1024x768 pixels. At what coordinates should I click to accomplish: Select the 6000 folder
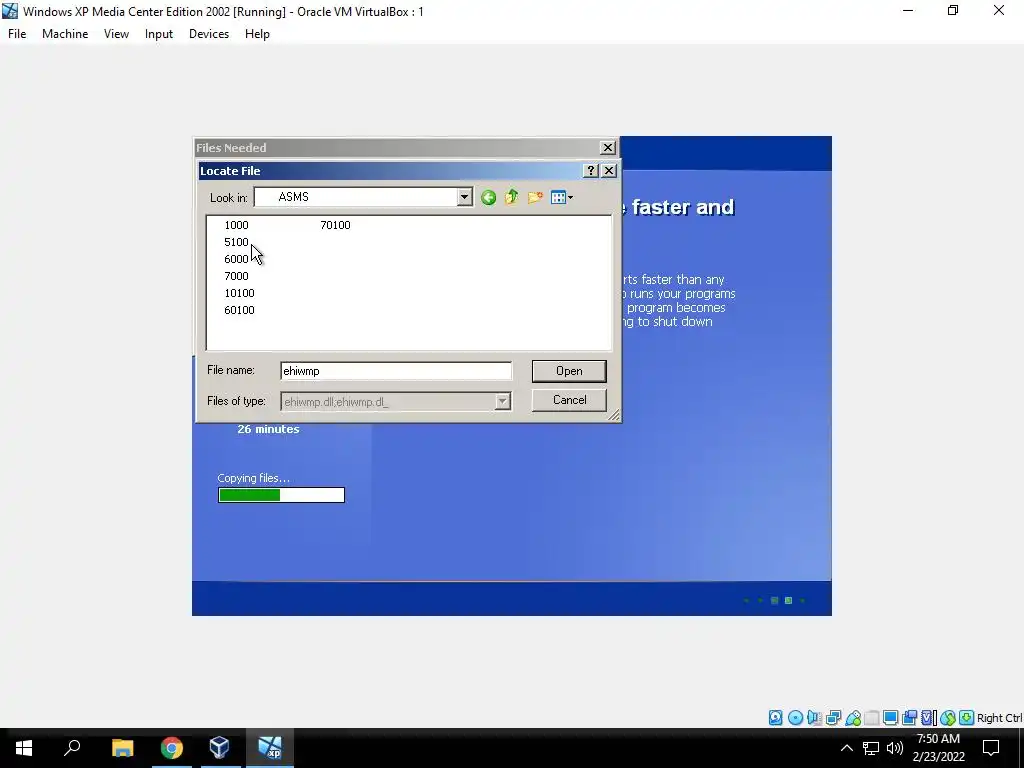[236, 259]
